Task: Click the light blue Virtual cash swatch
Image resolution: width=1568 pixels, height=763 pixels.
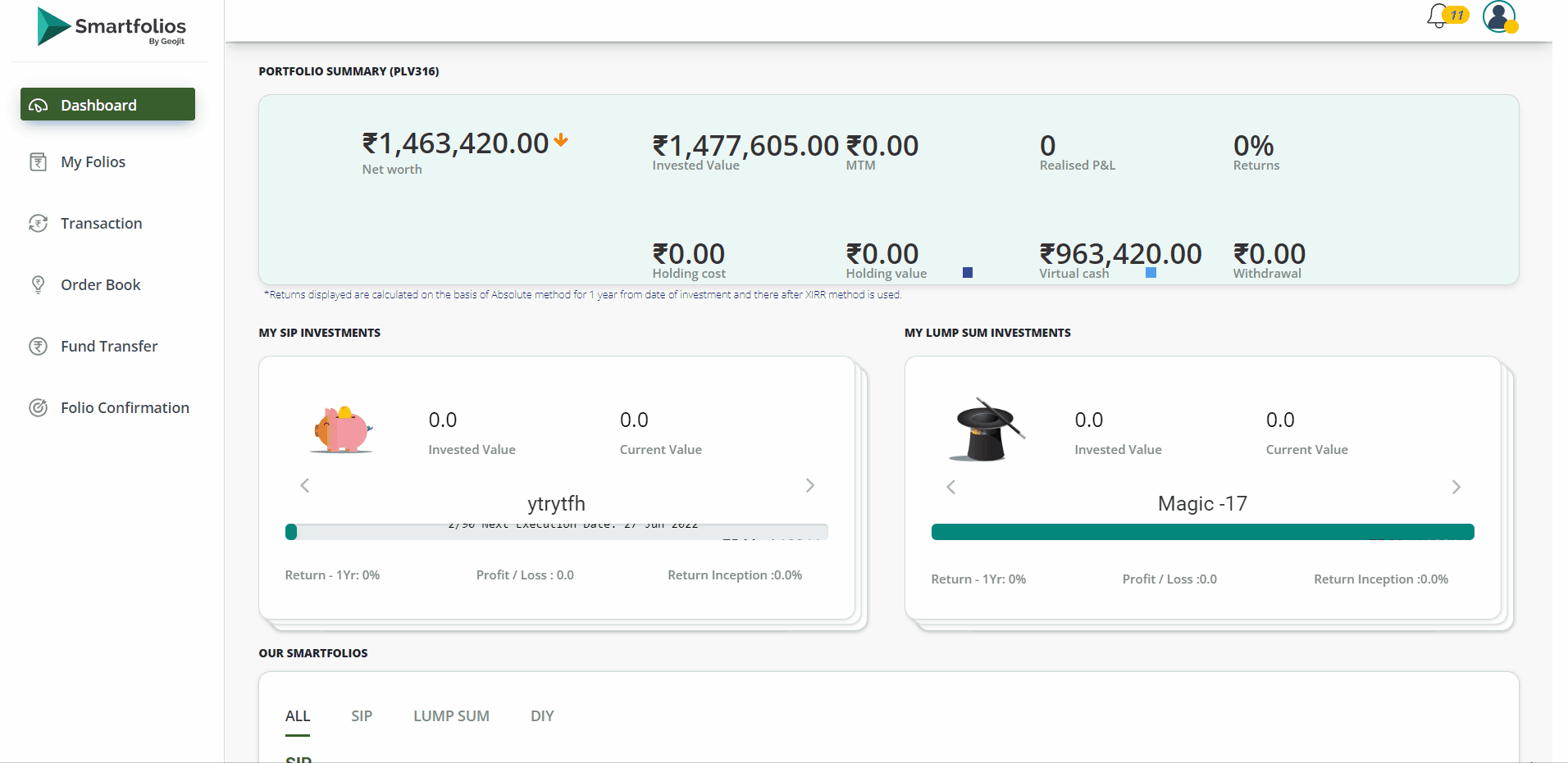Action: 1151,273
